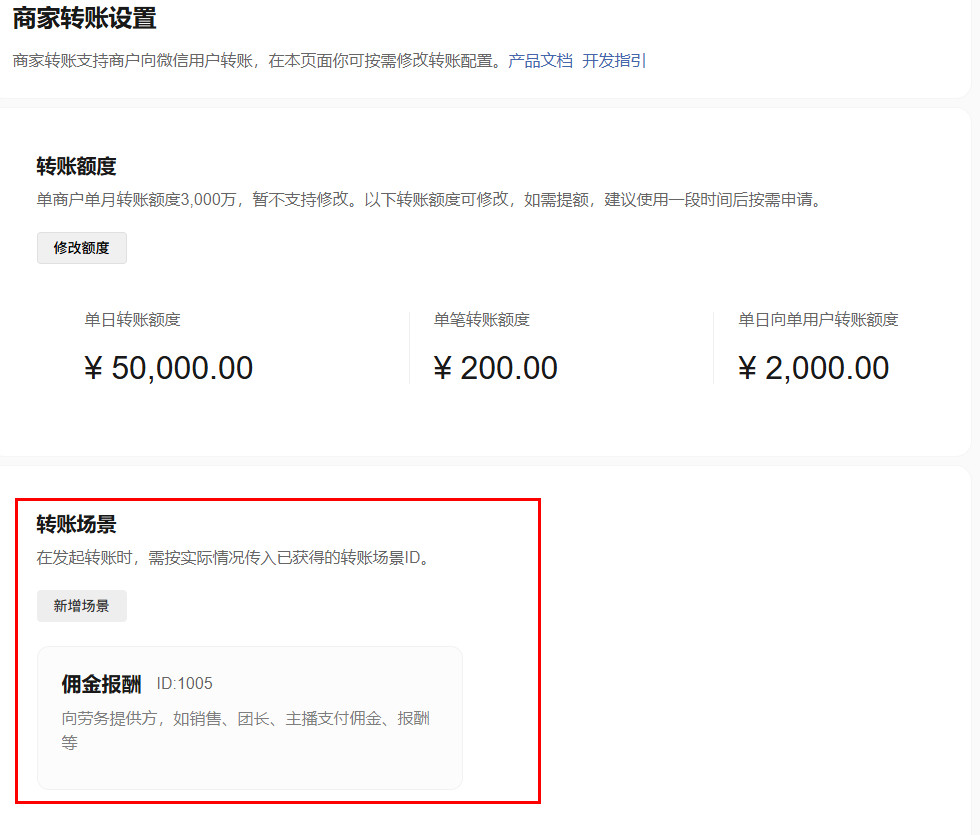Click the 转账场景 section heading
This screenshot has height=835, width=980.
point(76,524)
